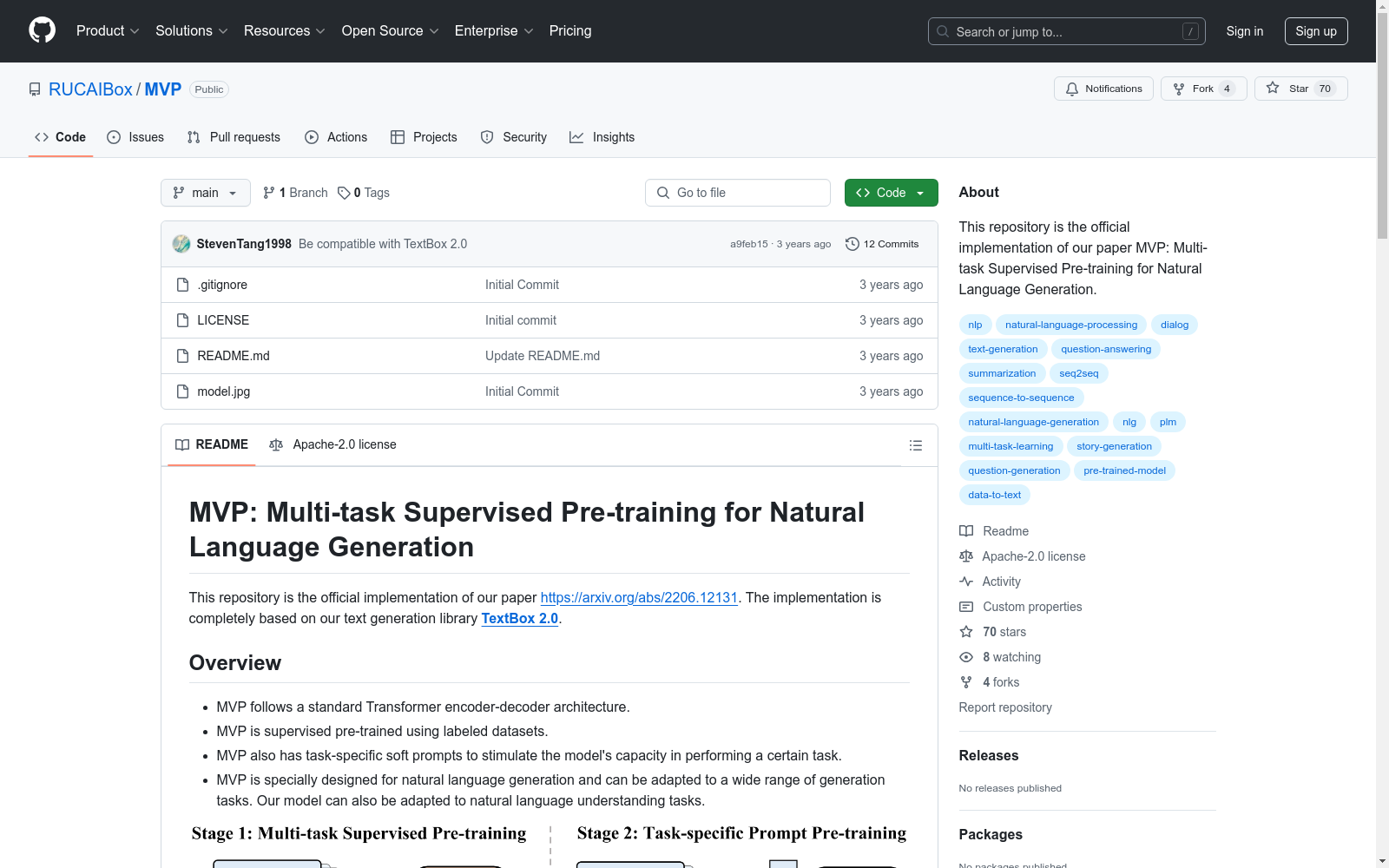Screen dimensions: 1389x868
Task: Switch to the Projects tab
Action: 424,137
